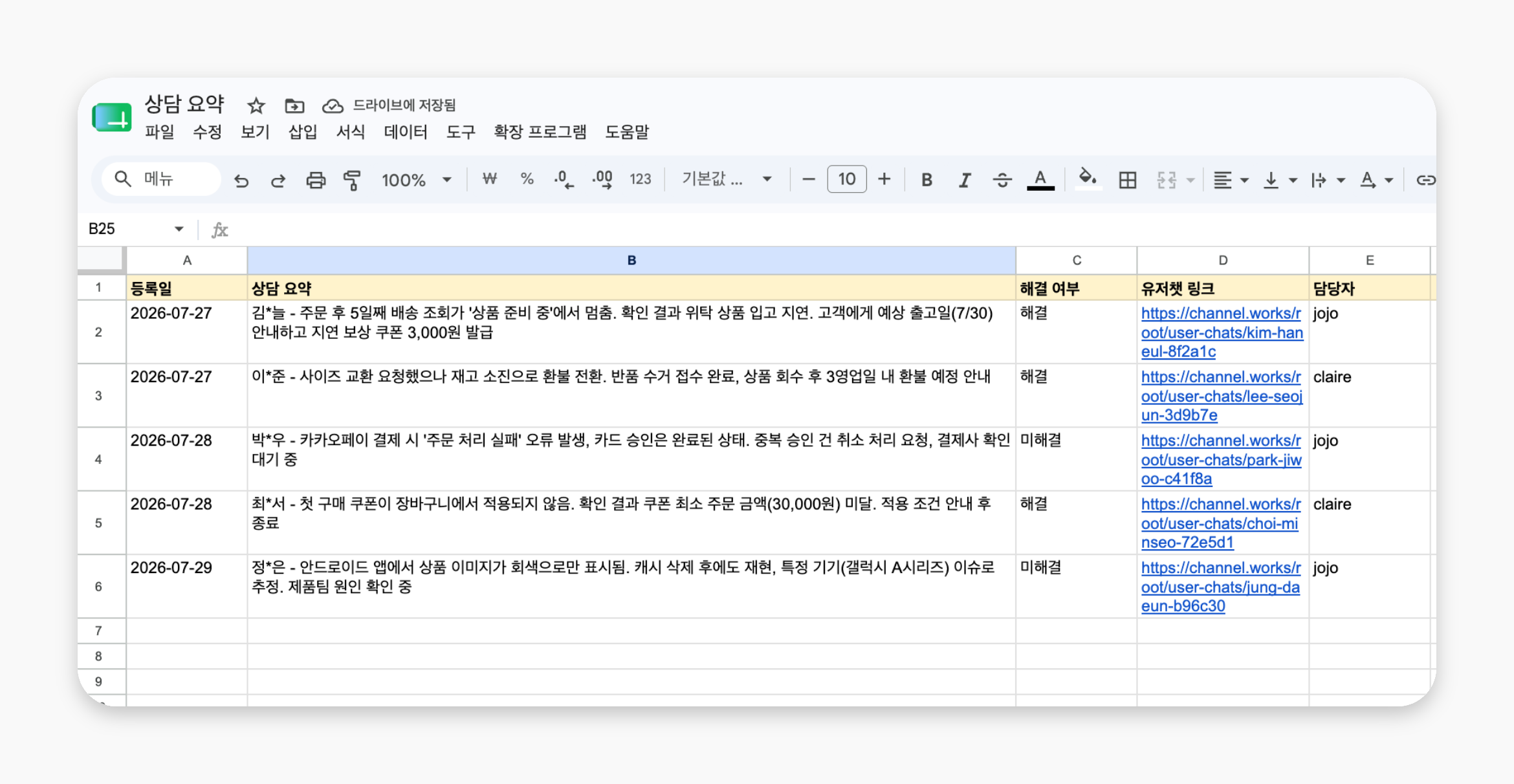Click the font size 10 field
The image size is (1514, 784).
(x=846, y=179)
